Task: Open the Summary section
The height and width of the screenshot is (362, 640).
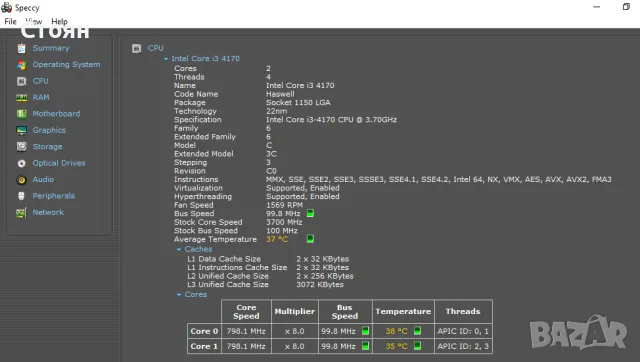Action: point(51,48)
